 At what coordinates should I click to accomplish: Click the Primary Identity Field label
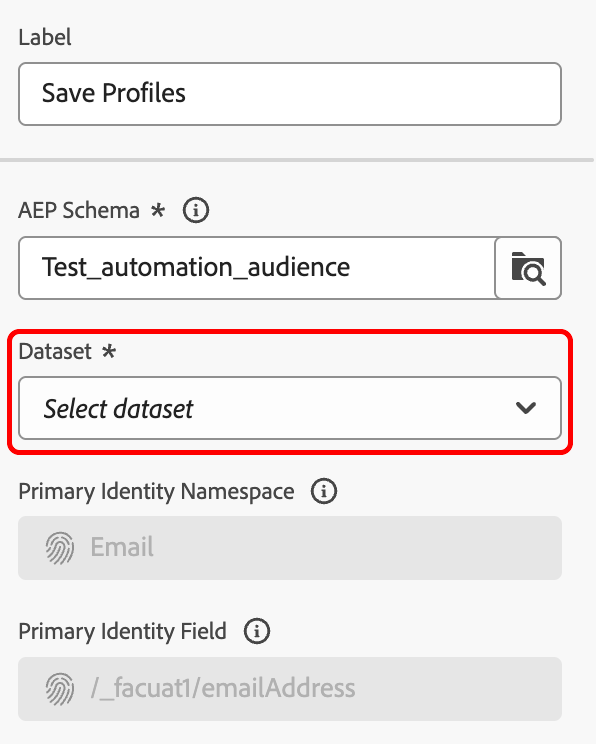click(122, 632)
